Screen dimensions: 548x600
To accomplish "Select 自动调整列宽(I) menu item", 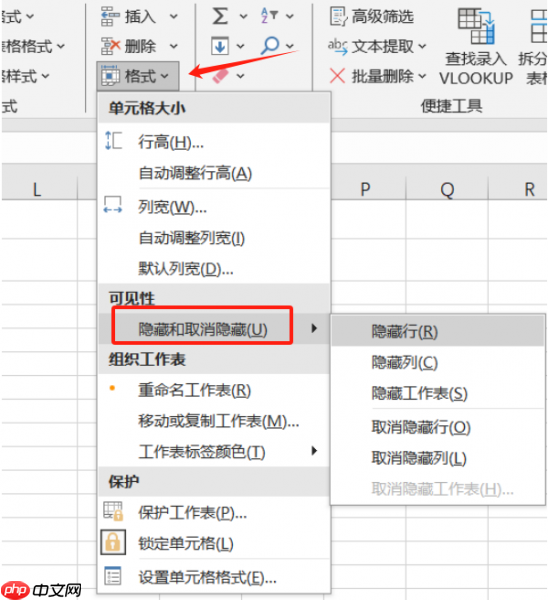I will point(214,238).
